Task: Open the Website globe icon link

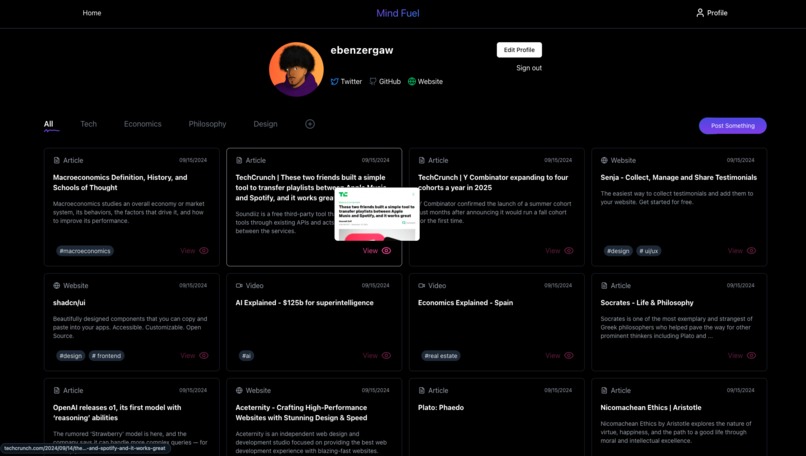Action: coord(412,81)
